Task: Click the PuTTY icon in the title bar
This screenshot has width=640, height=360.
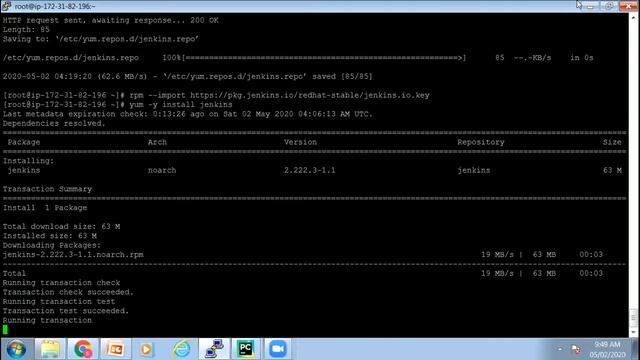Action: pyautogui.click(x=6, y=6)
